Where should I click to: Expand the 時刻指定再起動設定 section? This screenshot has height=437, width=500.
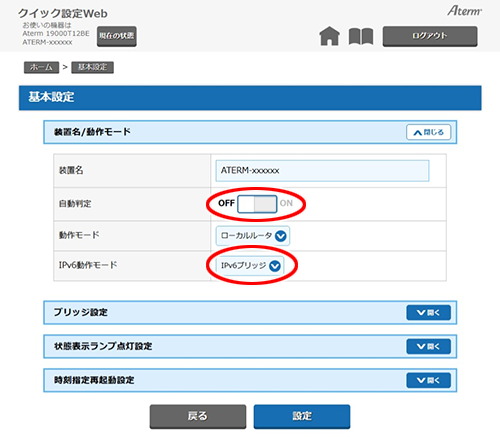428,380
